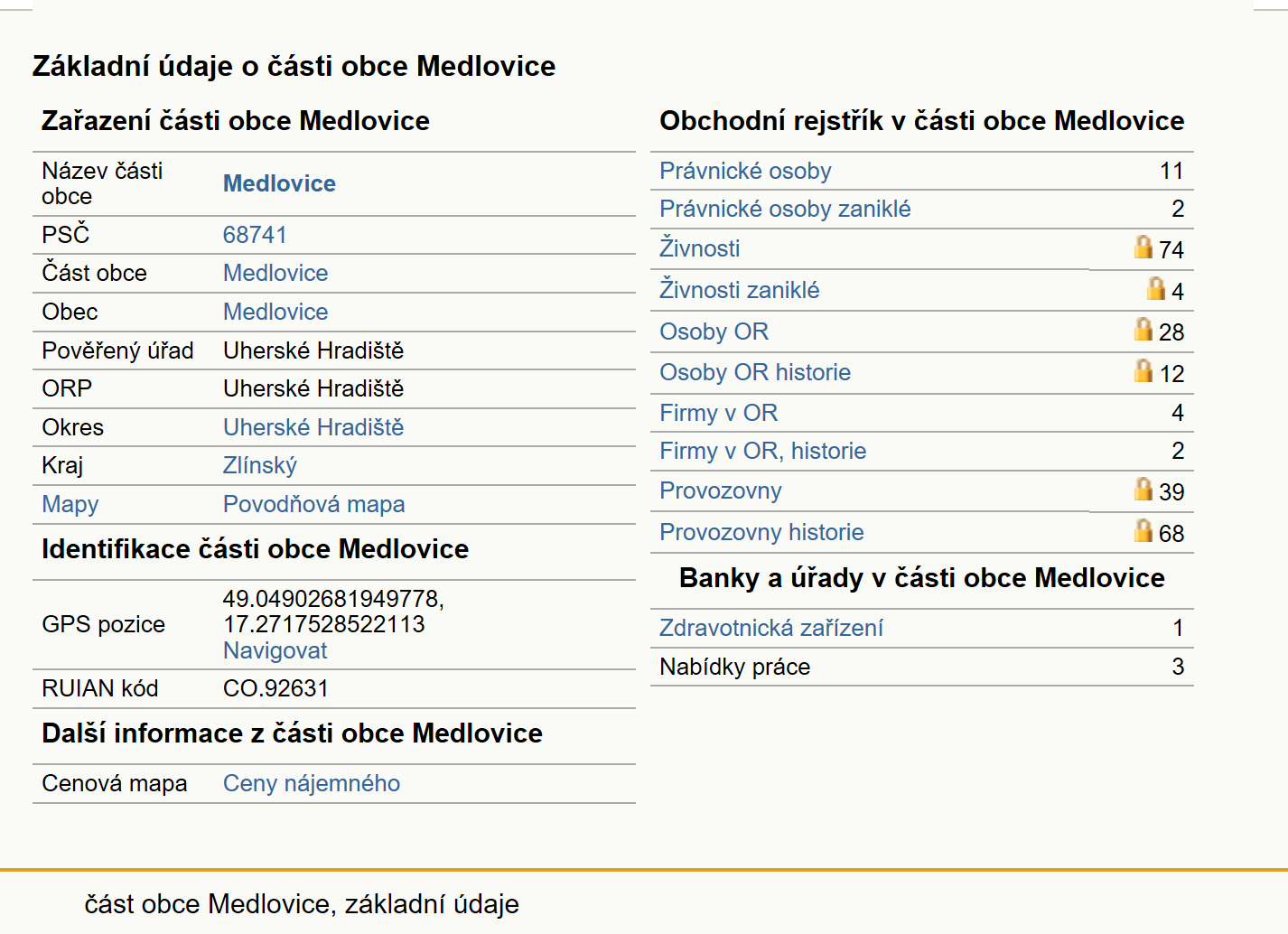Open the Právnické osoby link
Screen dimensions: 1288x934
[x=745, y=171]
